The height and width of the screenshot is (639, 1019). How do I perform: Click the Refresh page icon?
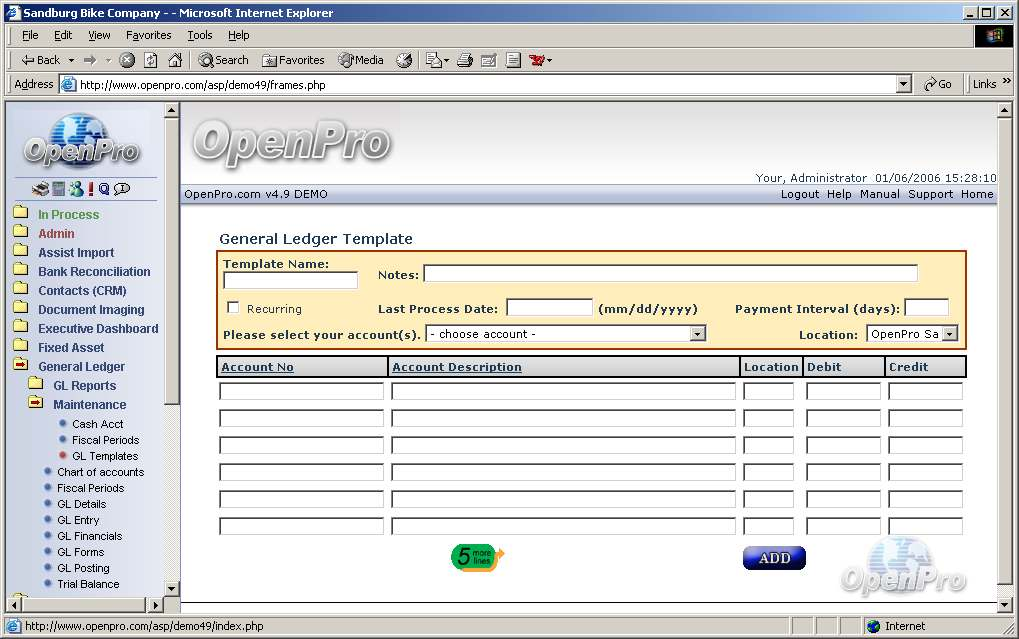tap(151, 60)
